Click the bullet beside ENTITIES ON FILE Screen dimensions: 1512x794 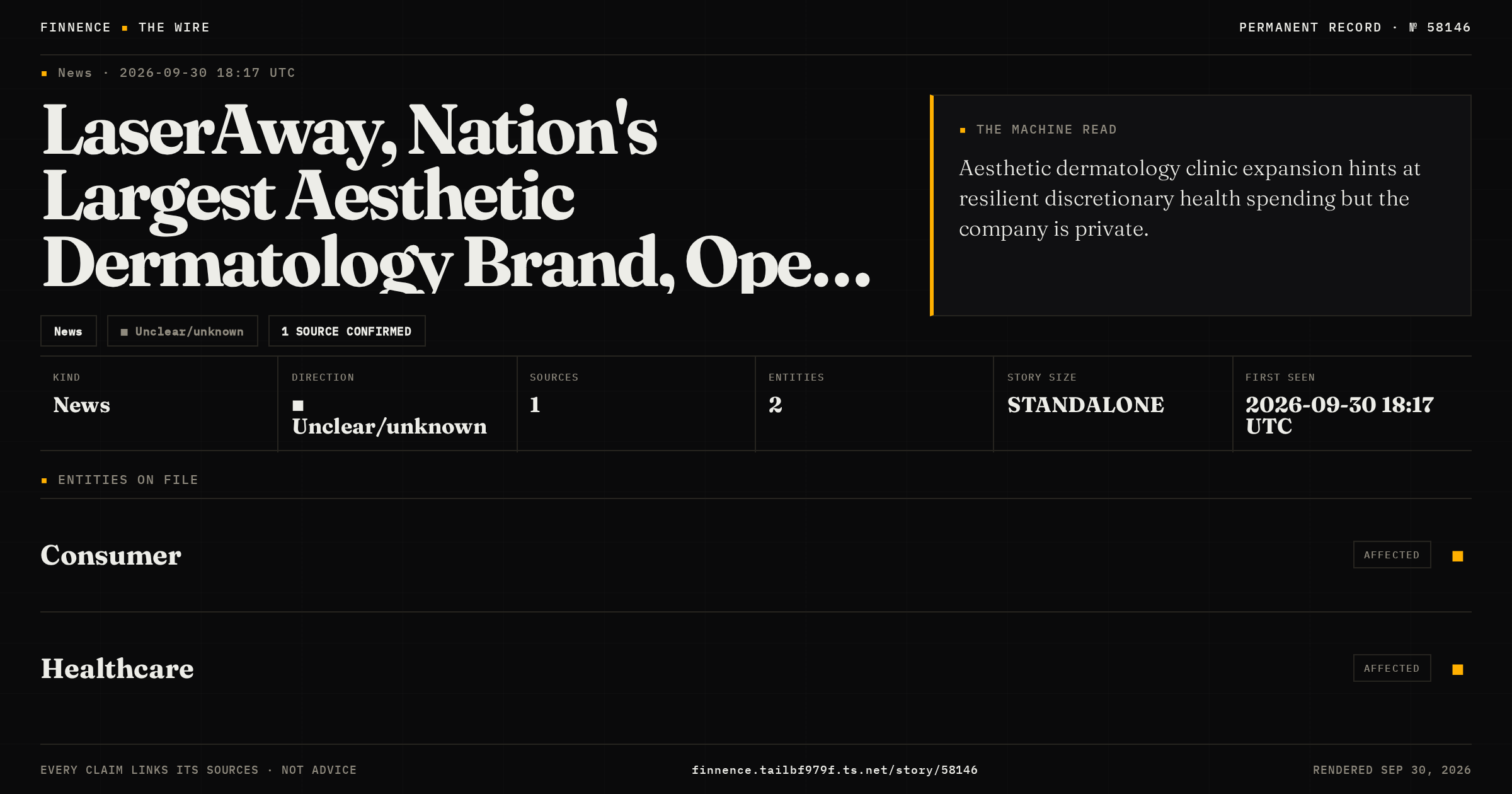tap(44, 481)
